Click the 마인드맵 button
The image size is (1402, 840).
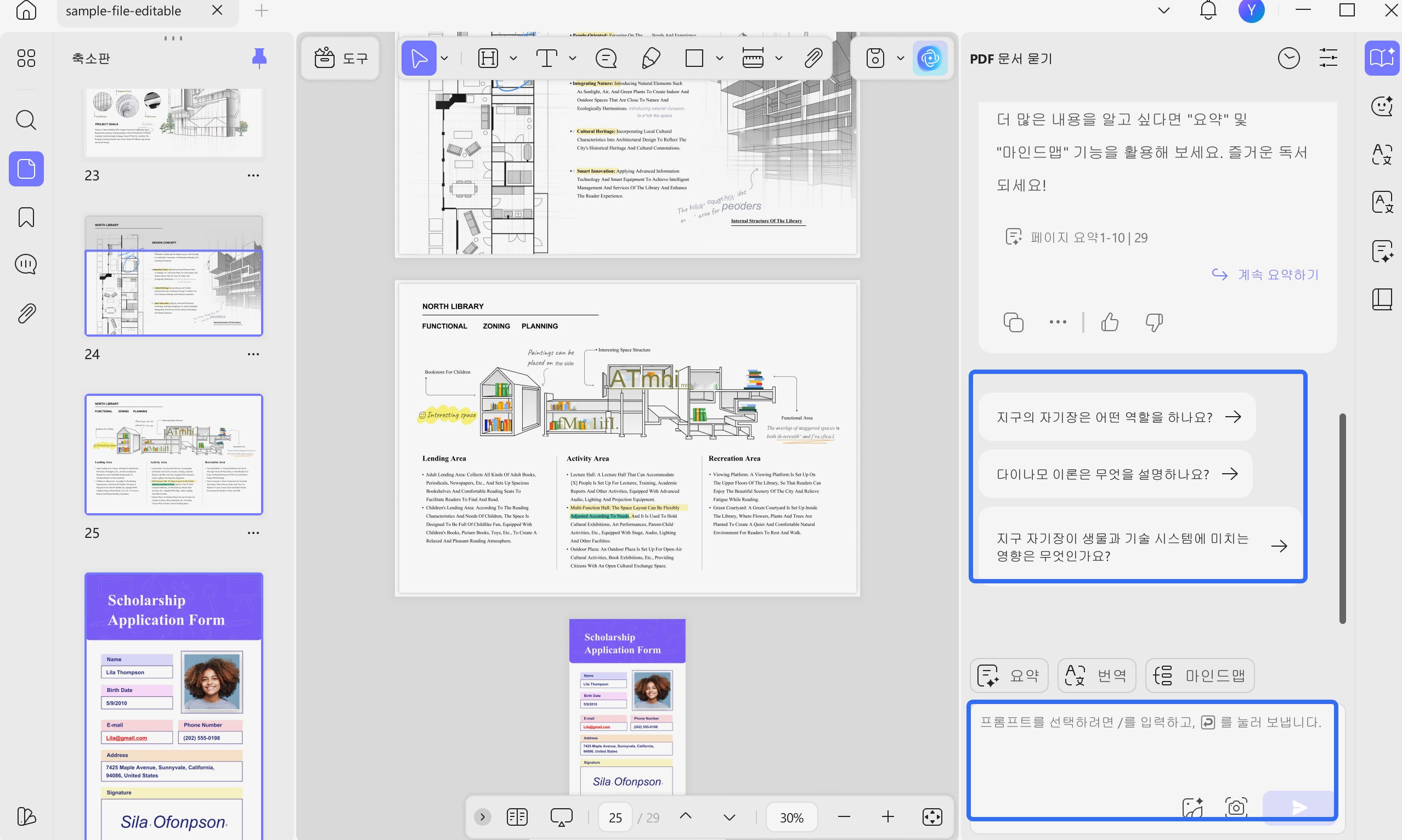1200,676
